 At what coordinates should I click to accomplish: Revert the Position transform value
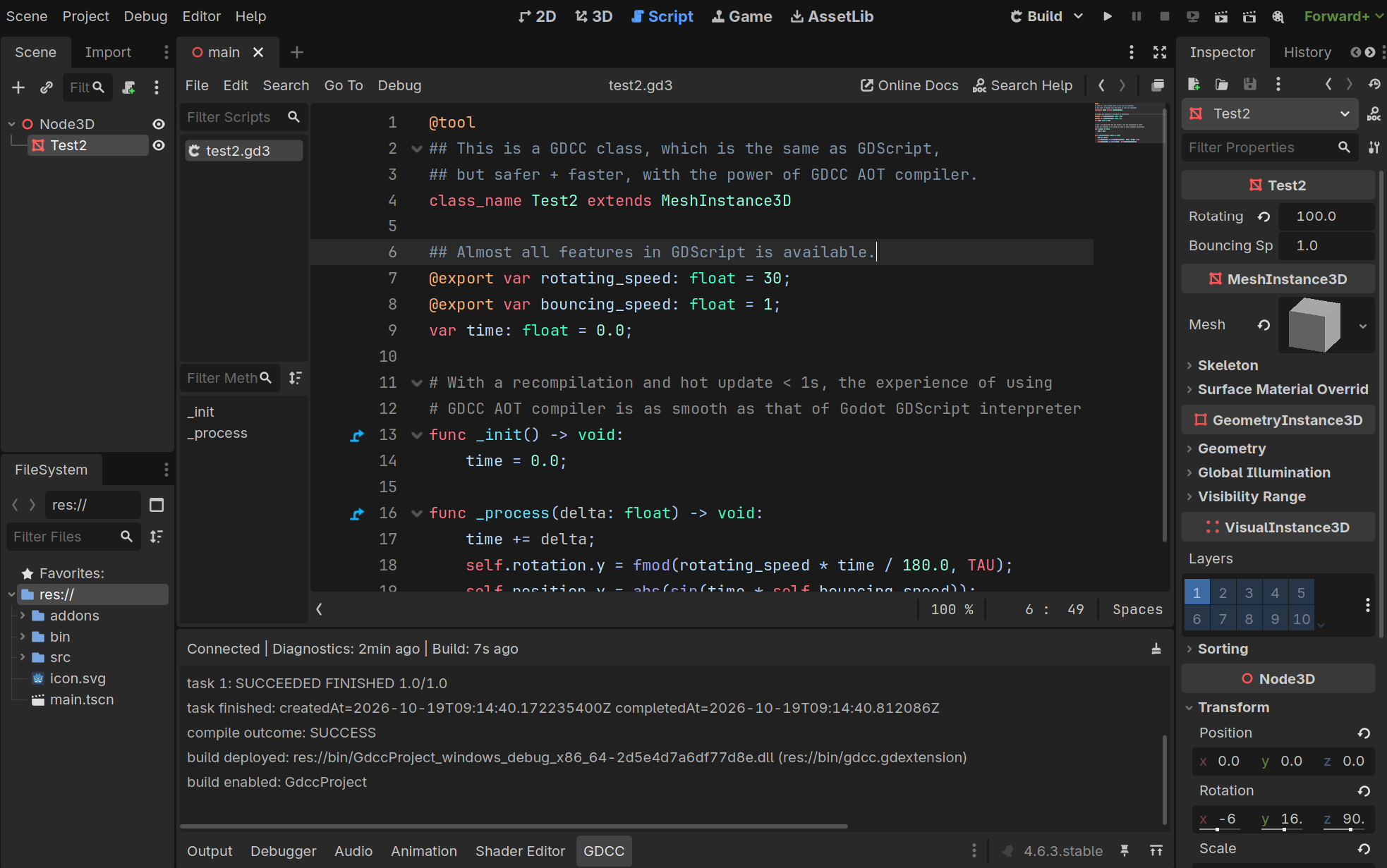pyautogui.click(x=1364, y=733)
